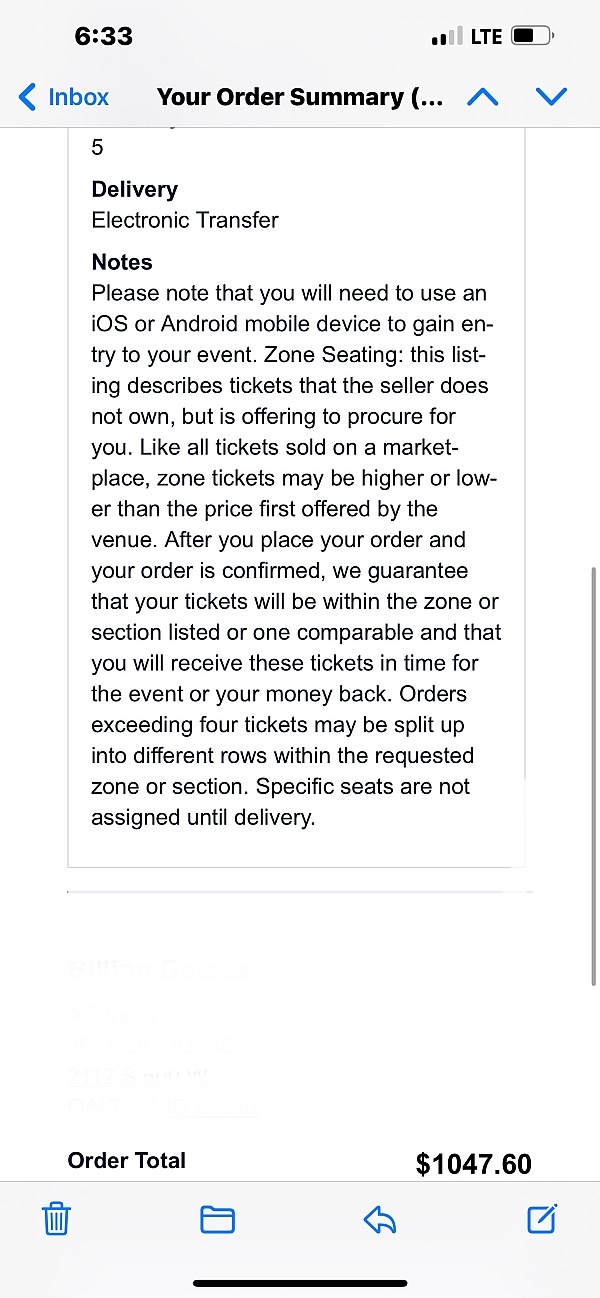
Task: Click the faded city and state link
Action: (x=163, y=1106)
